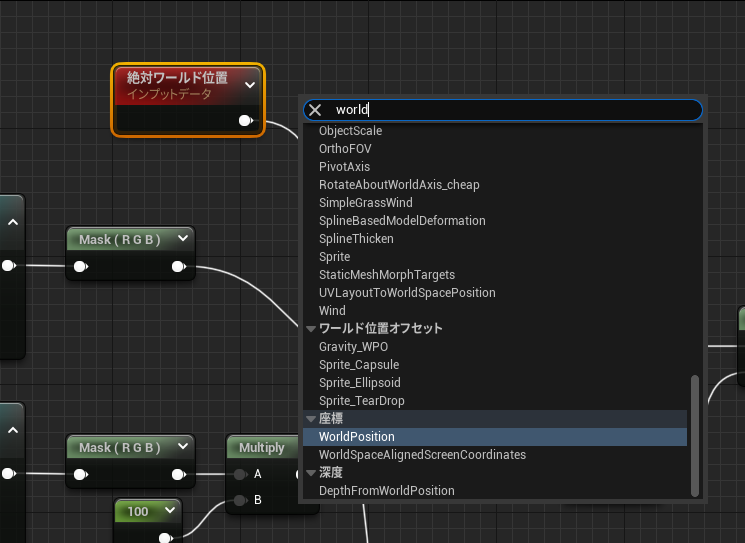Collapse the 深度 category
Image resolution: width=745 pixels, height=543 pixels.
pyautogui.click(x=311, y=473)
